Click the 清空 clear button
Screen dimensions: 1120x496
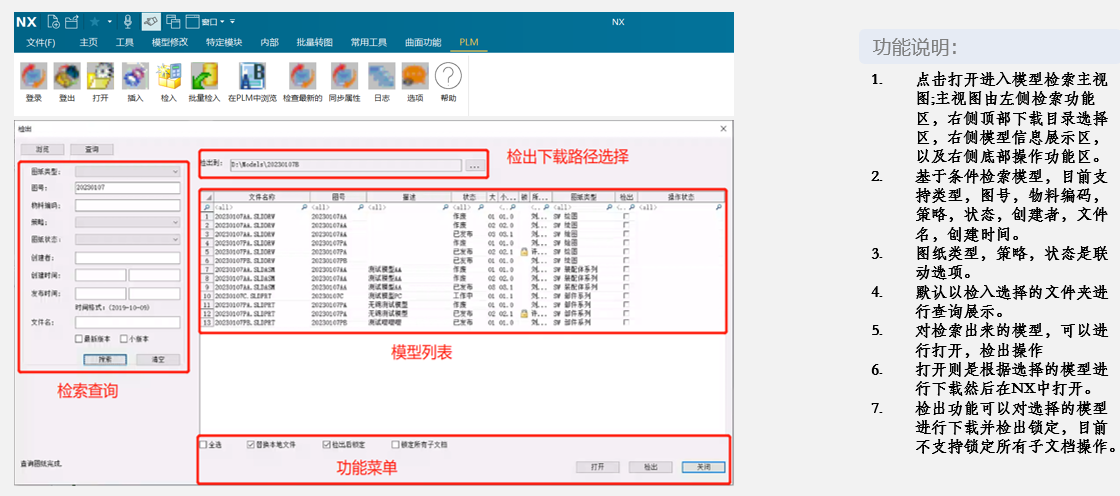(x=159, y=359)
